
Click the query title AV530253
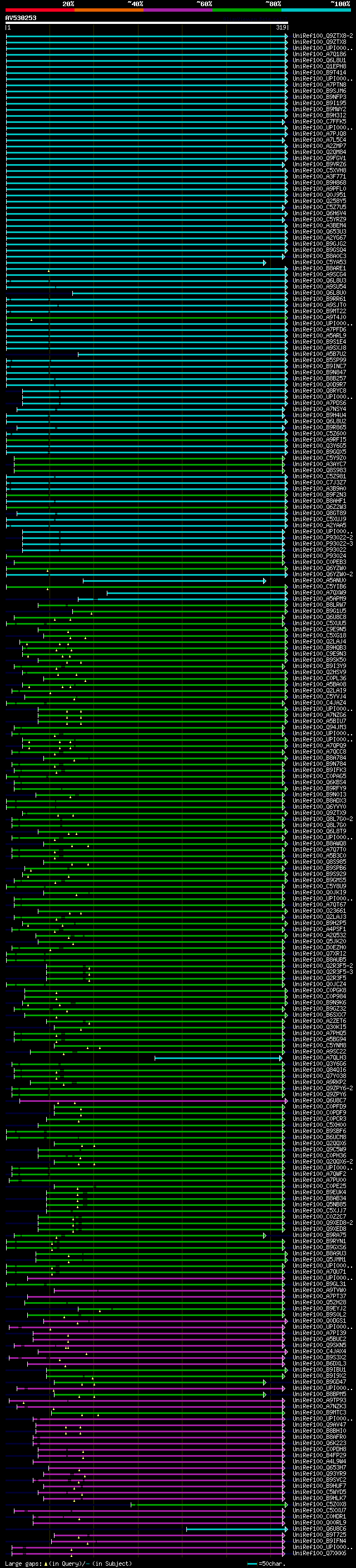(21, 18)
